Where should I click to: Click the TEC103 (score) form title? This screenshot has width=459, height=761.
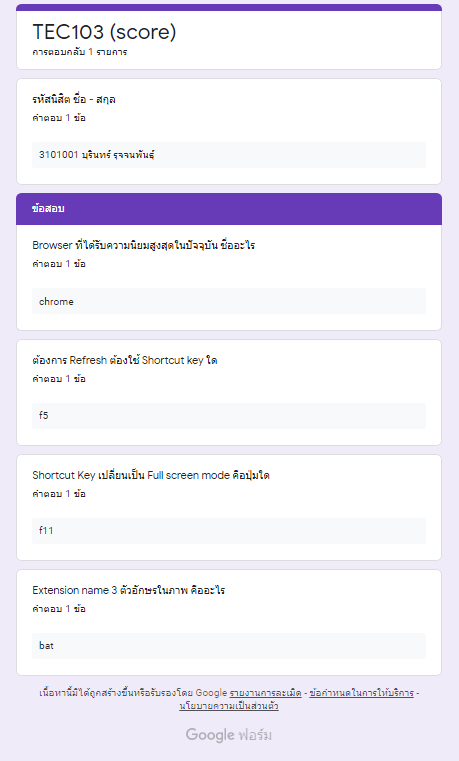tap(104, 32)
